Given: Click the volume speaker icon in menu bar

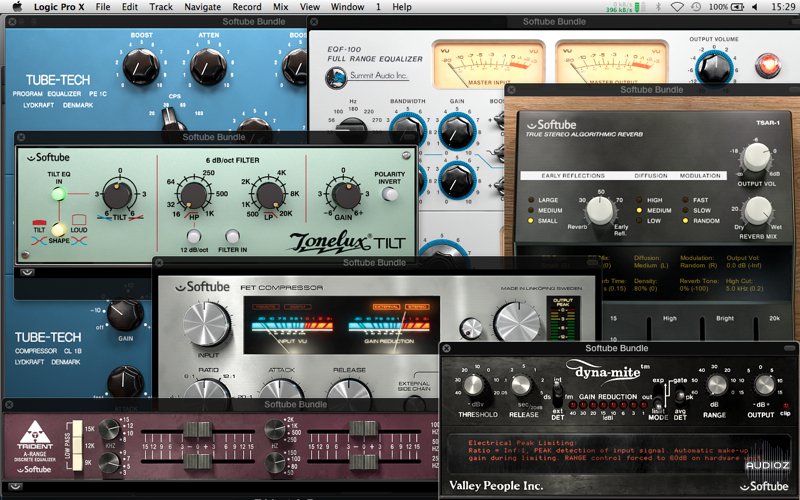Looking at the screenshot, I should pyautogui.click(x=755, y=7).
